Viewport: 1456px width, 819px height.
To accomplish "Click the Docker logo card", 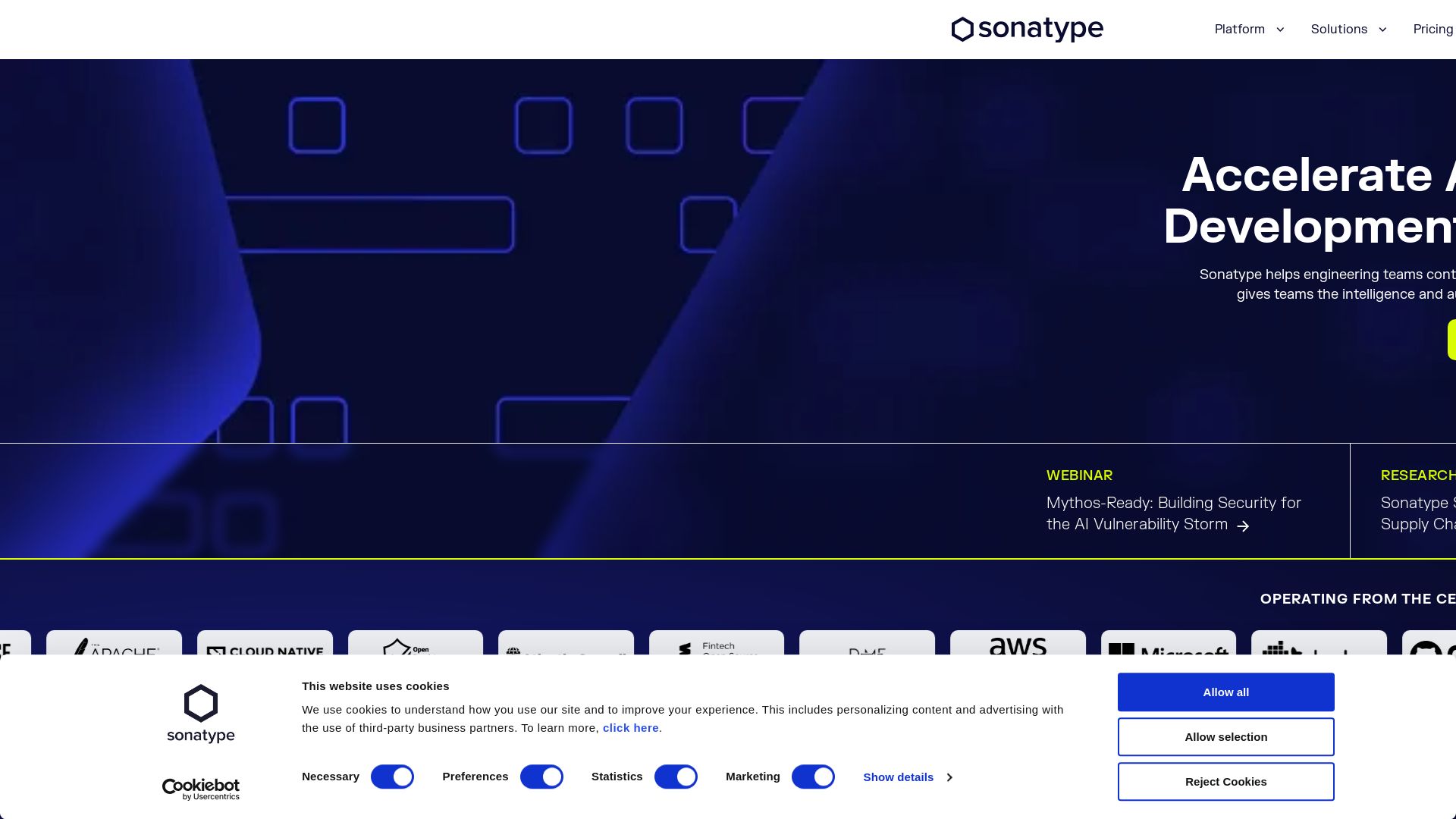I will coord(1319,643).
